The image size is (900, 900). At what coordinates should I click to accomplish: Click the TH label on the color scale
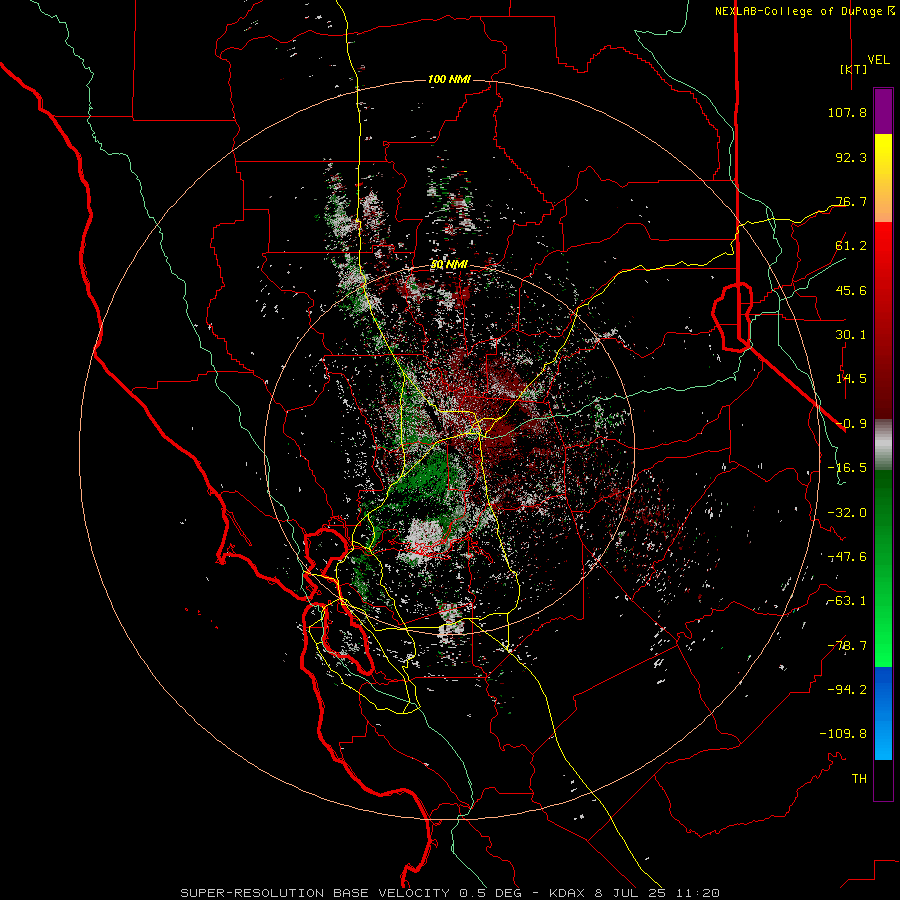(x=859, y=779)
